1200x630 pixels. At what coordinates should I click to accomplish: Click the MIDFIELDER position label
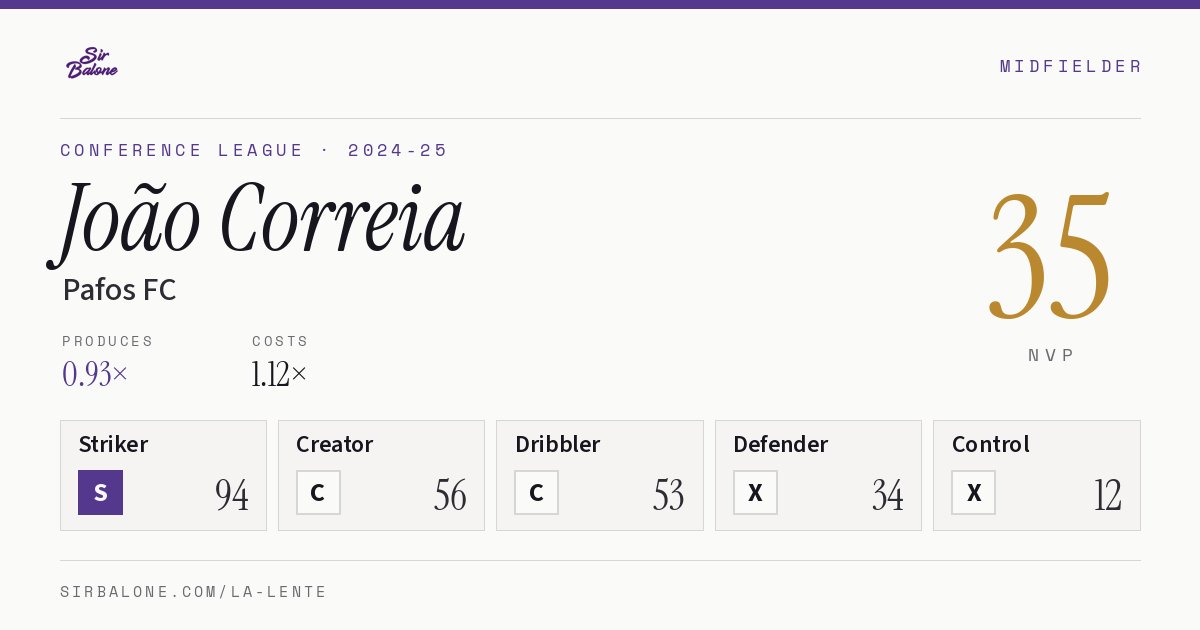(x=1070, y=66)
